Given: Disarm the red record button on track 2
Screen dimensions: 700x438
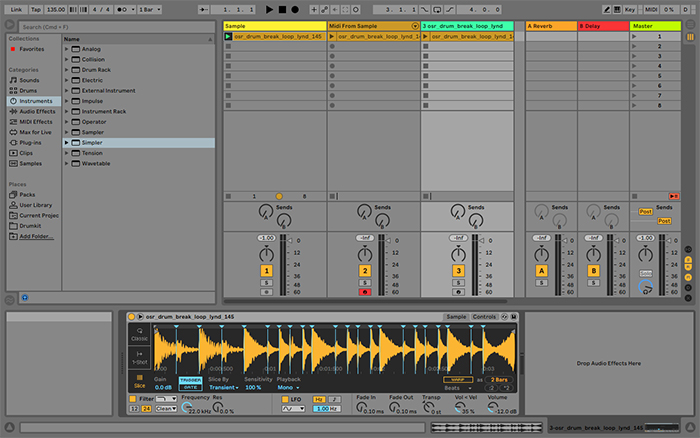Looking at the screenshot, I should click(x=365, y=292).
